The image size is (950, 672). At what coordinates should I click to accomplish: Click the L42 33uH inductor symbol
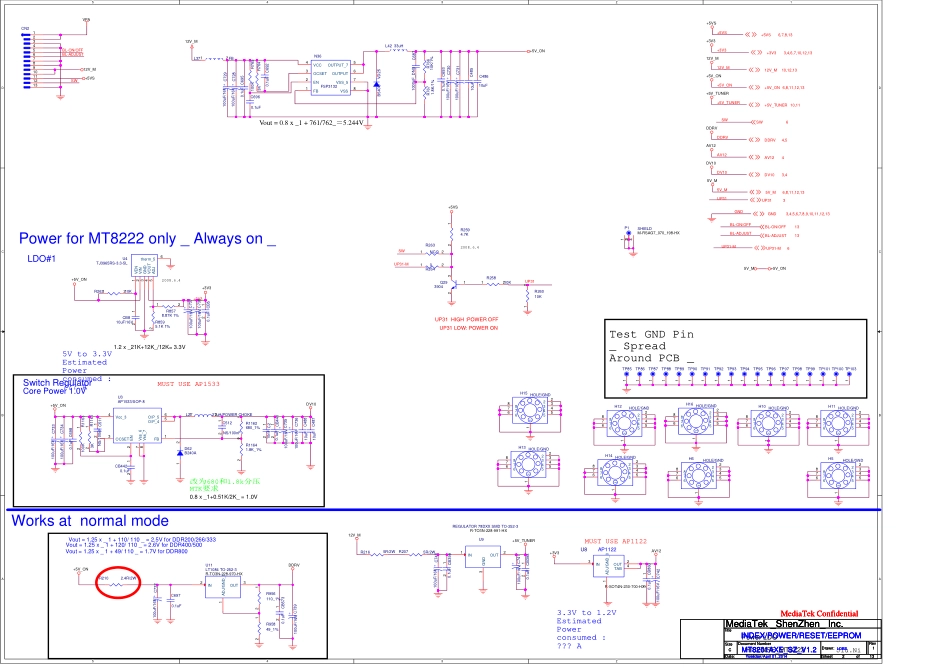coord(398,51)
